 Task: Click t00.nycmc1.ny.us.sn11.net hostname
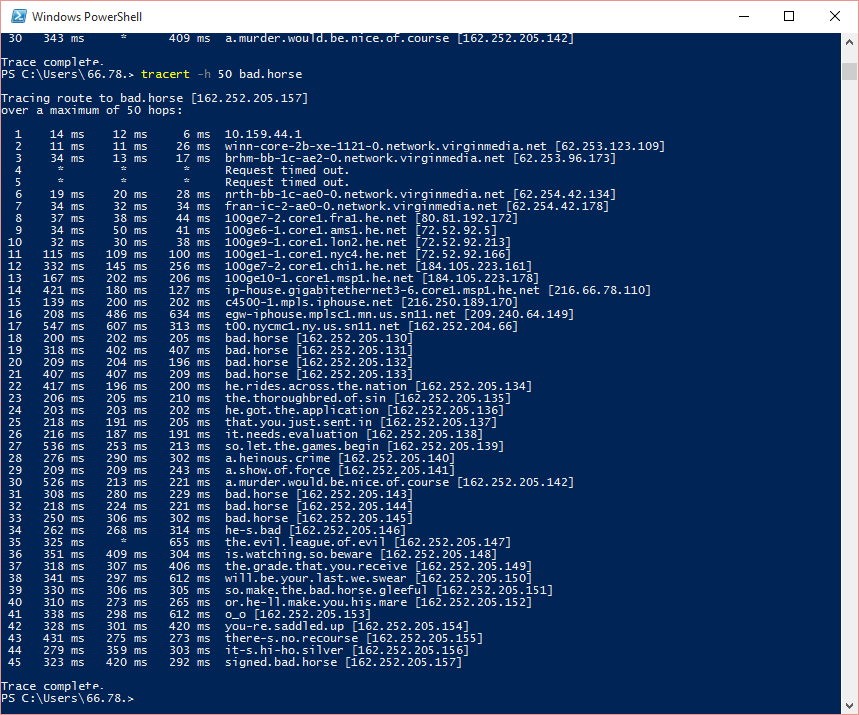pyautogui.click(x=312, y=327)
